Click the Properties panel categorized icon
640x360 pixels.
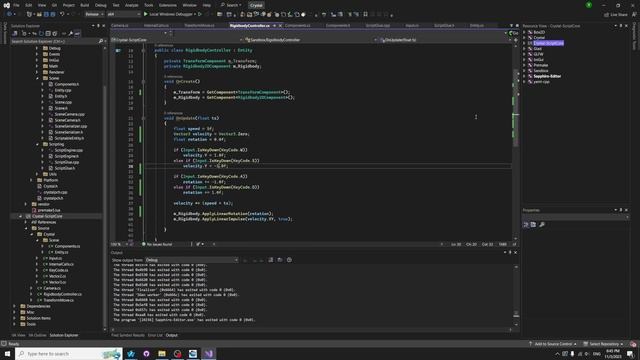point(526,225)
